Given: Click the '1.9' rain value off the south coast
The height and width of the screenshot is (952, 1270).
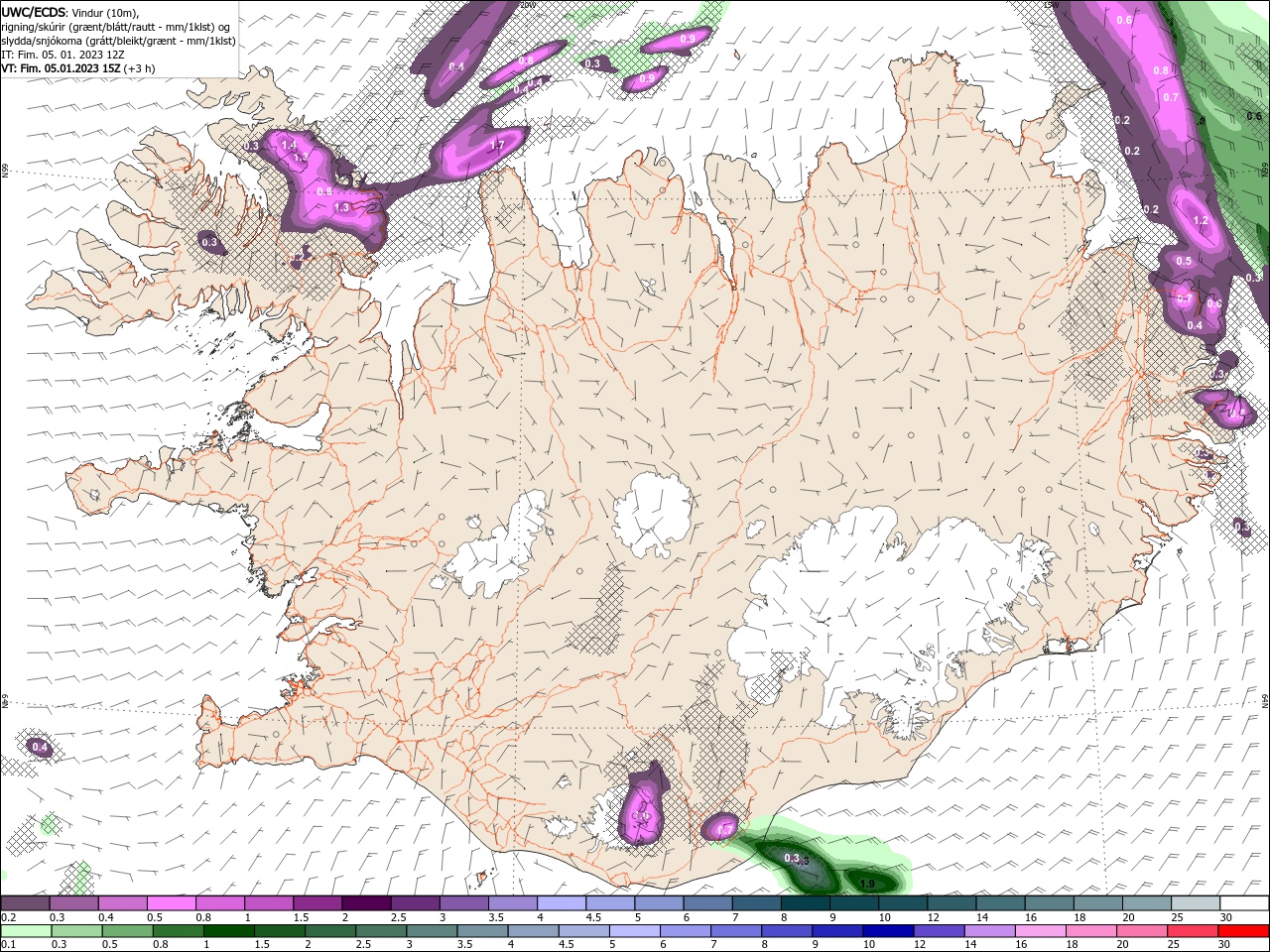Looking at the screenshot, I should (866, 884).
